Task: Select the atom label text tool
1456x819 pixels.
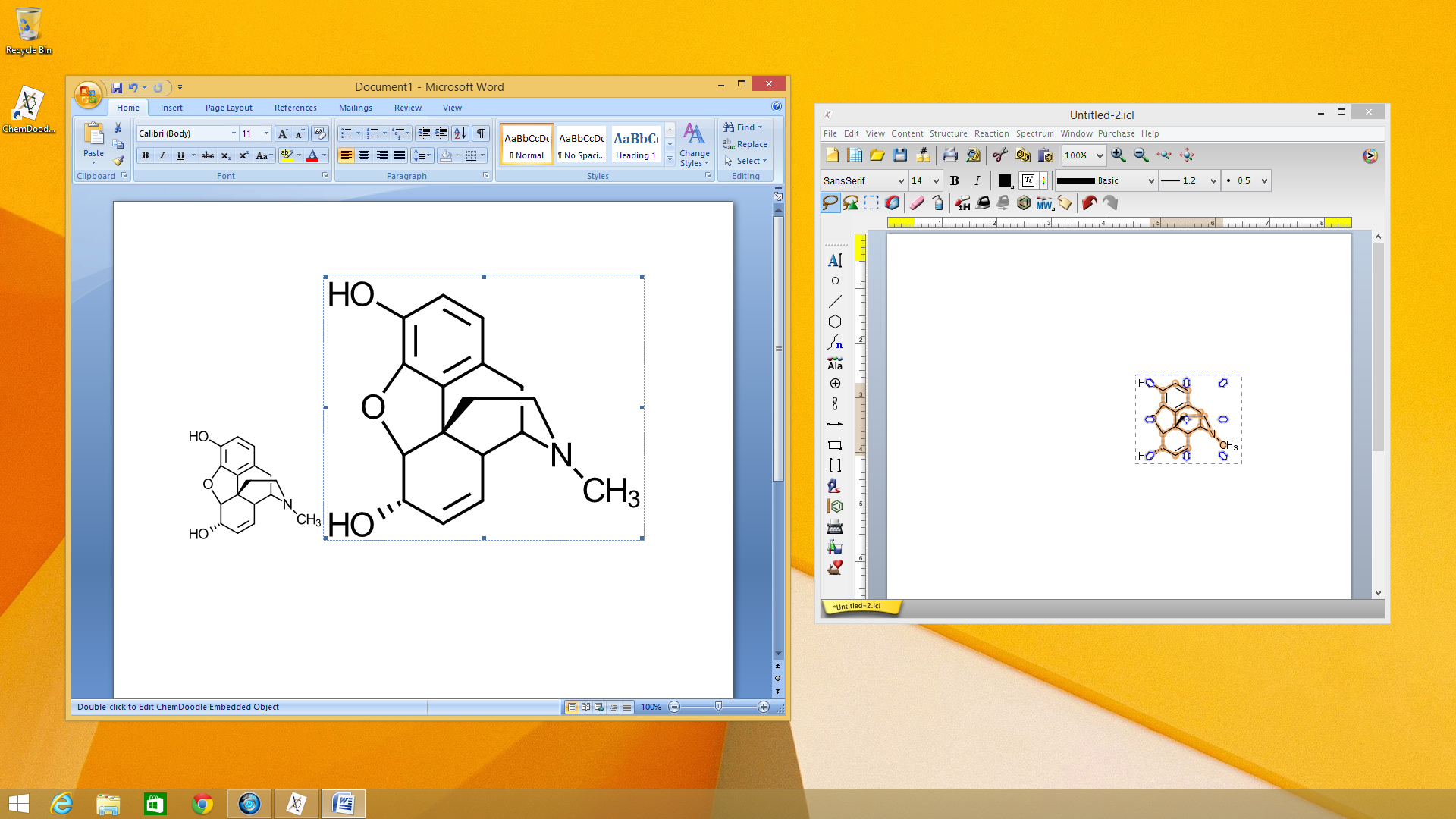Action: coord(834,260)
